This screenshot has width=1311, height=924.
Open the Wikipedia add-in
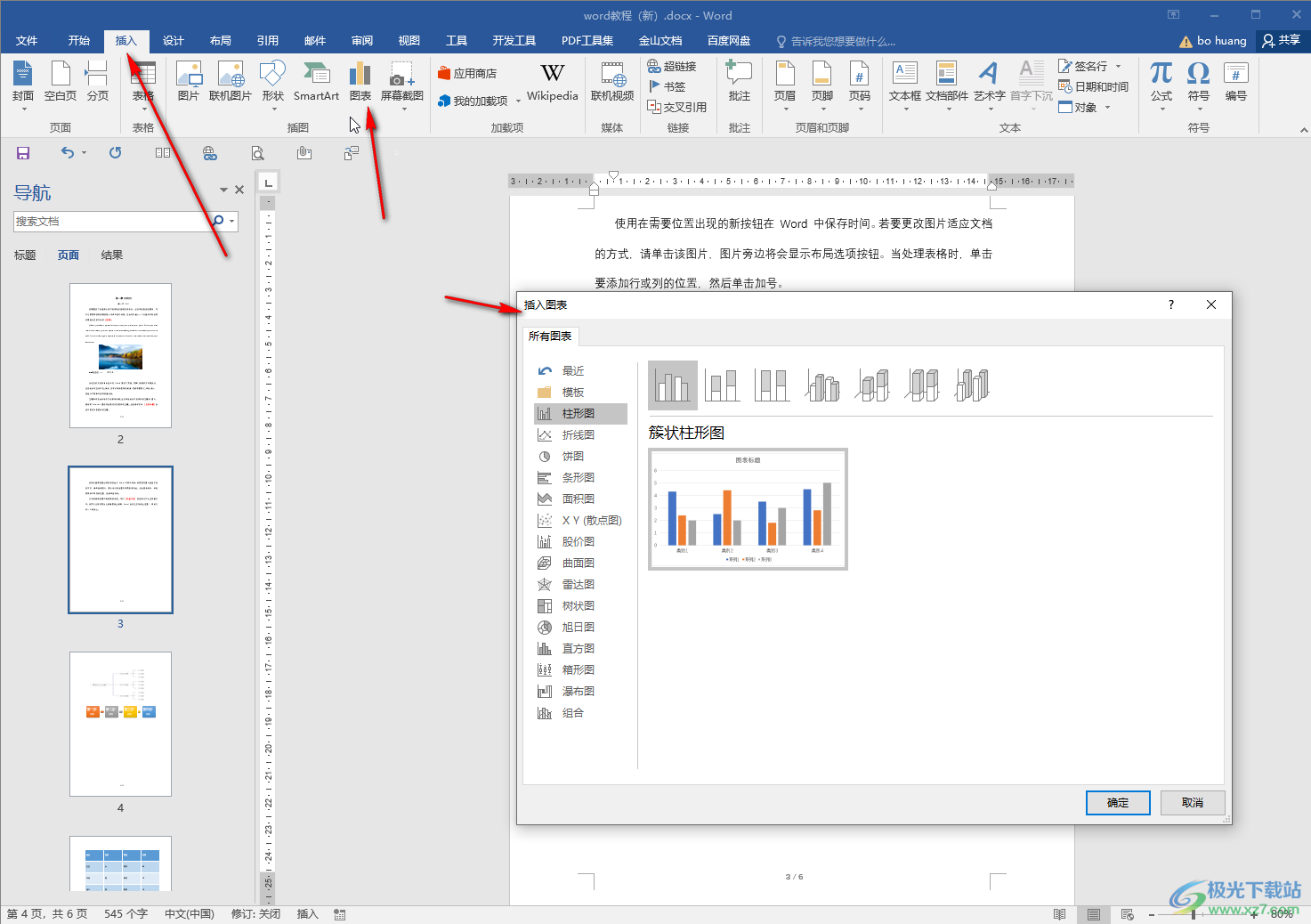click(x=553, y=83)
